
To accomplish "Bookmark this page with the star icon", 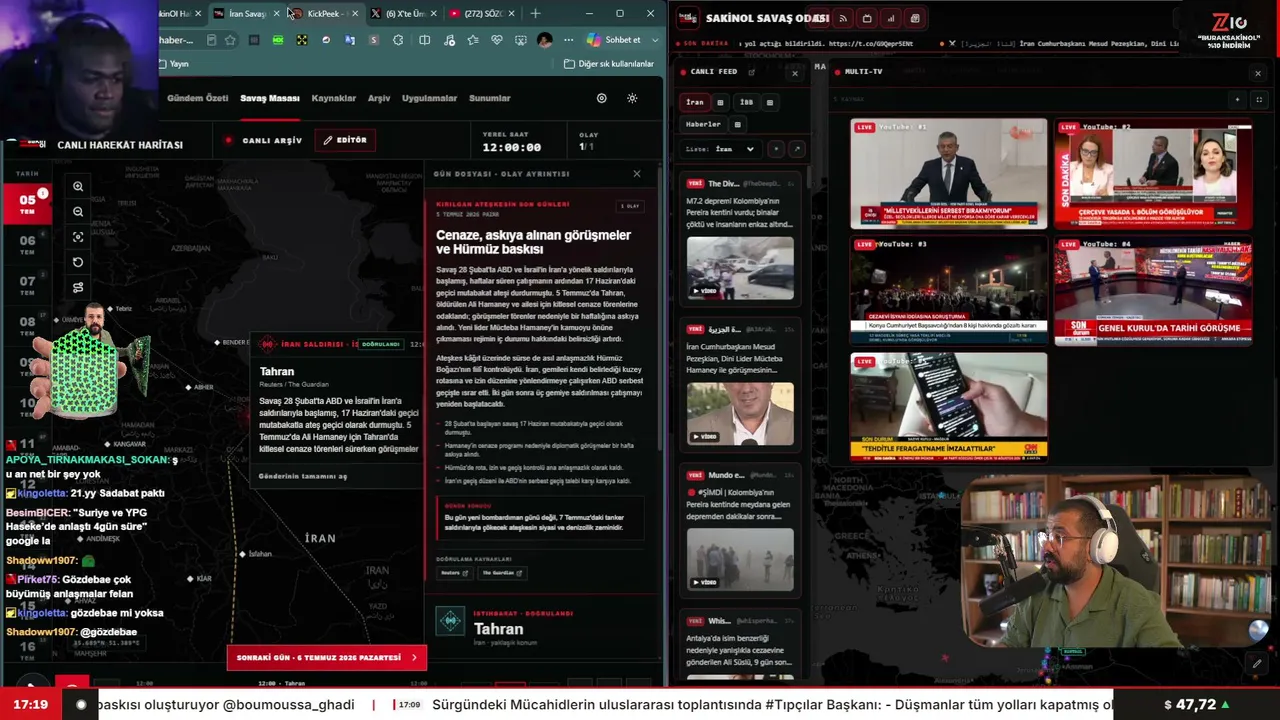I will pos(230,40).
